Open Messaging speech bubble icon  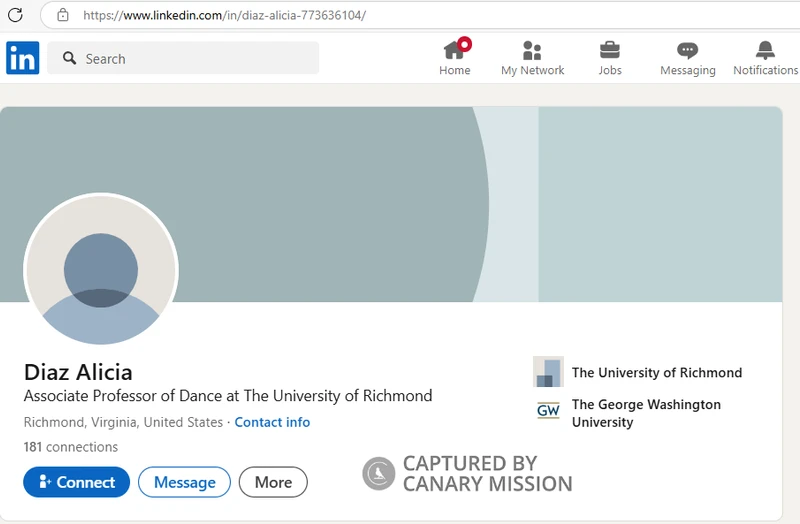click(x=687, y=51)
